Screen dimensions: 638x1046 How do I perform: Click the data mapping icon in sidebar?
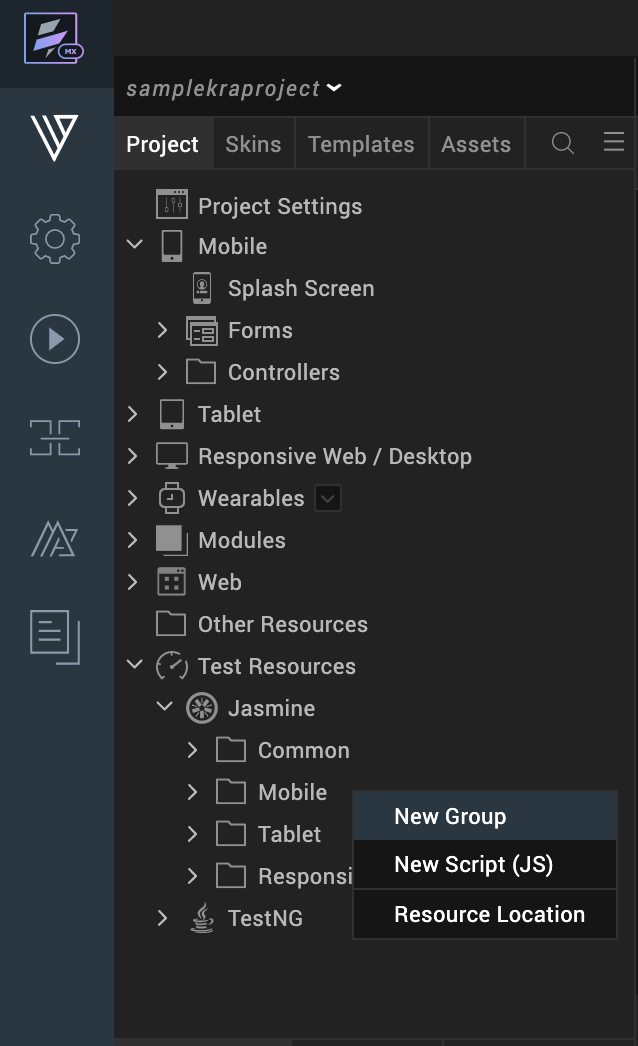pos(54,438)
